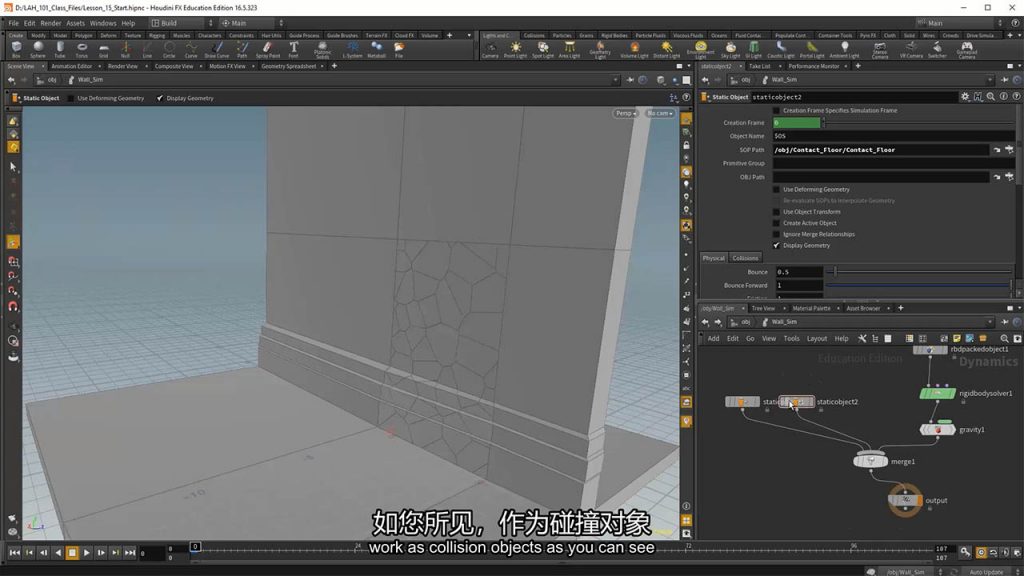Click the timeline current frame marker
1024x576 pixels.
[x=195, y=547]
